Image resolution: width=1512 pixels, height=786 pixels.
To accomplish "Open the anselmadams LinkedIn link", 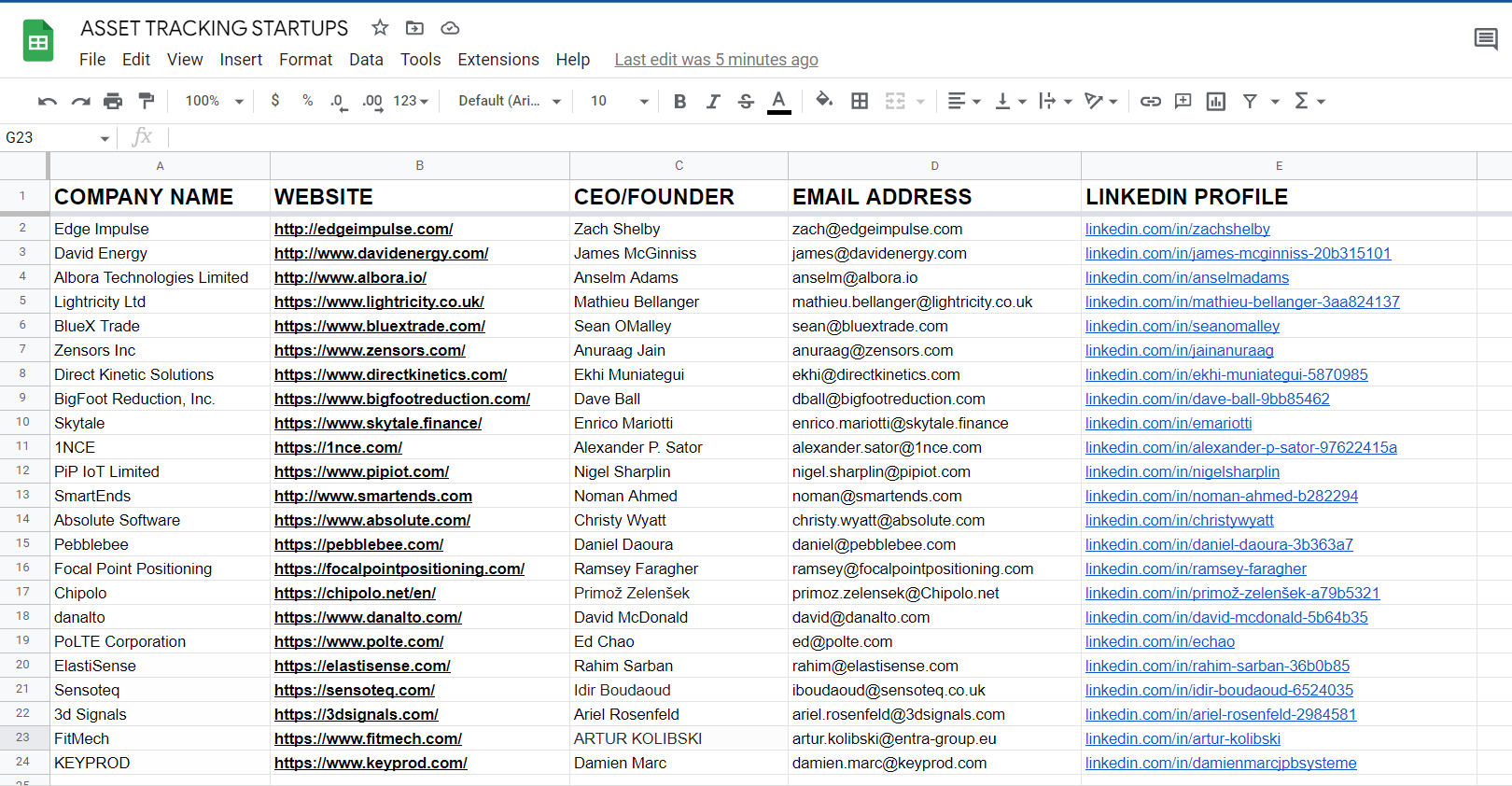I will 1186,277.
